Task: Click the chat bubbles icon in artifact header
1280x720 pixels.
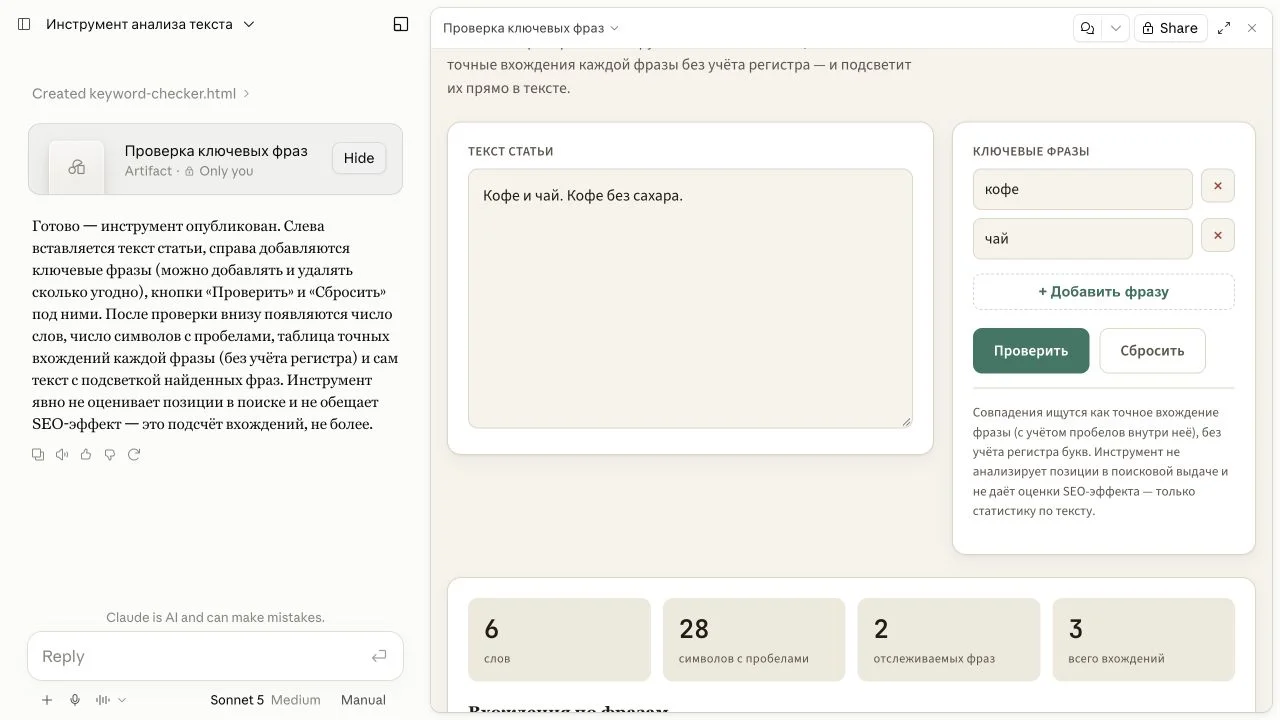Action: pyautogui.click(x=1087, y=28)
